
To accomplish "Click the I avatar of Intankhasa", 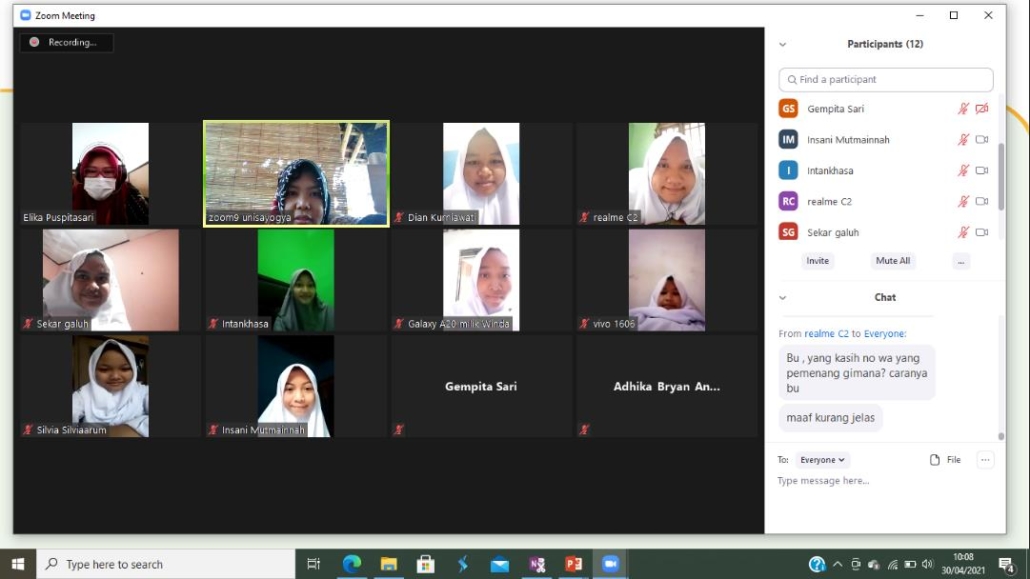I will (x=788, y=170).
